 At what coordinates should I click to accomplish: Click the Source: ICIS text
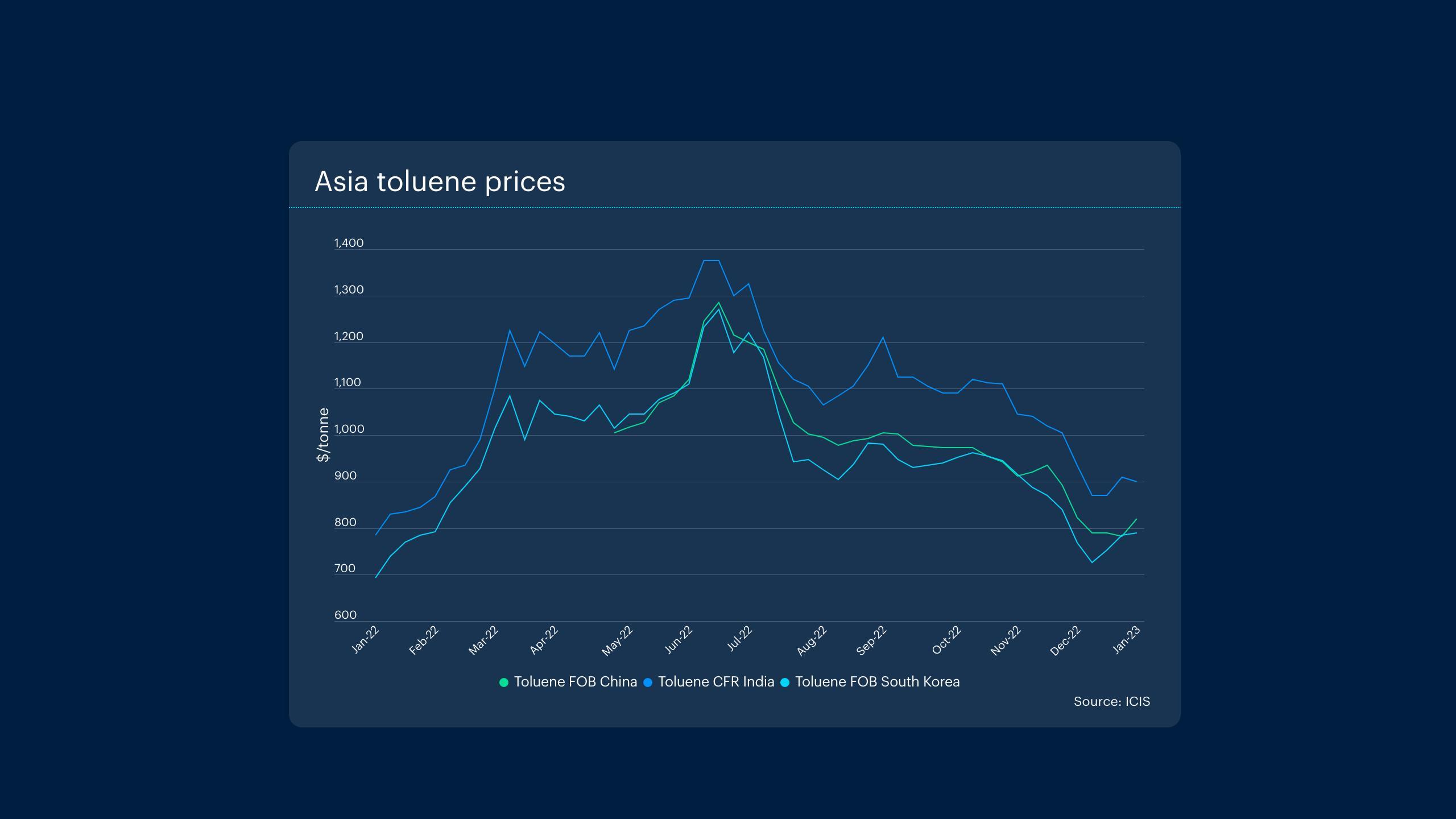(x=1111, y=702)
